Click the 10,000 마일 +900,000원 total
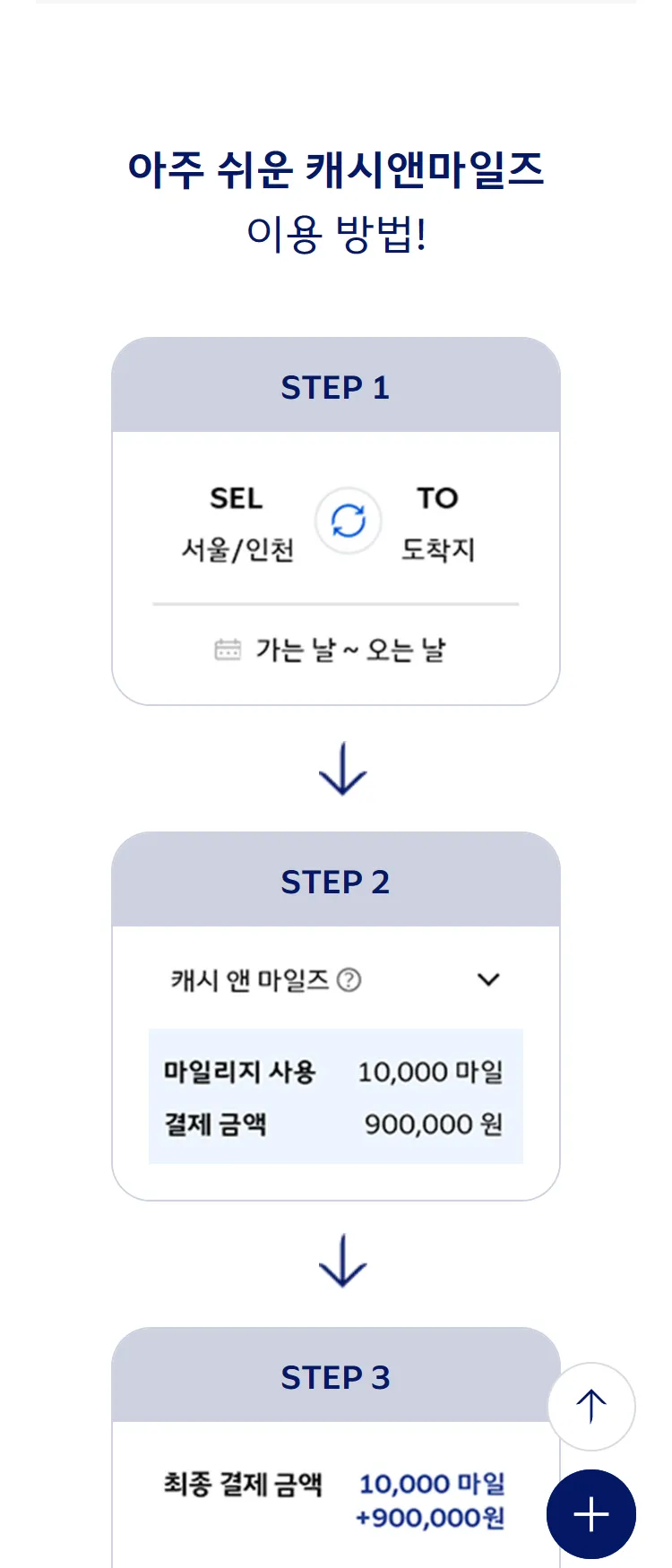672x1568 pixels. click(x=431, y=1501)
